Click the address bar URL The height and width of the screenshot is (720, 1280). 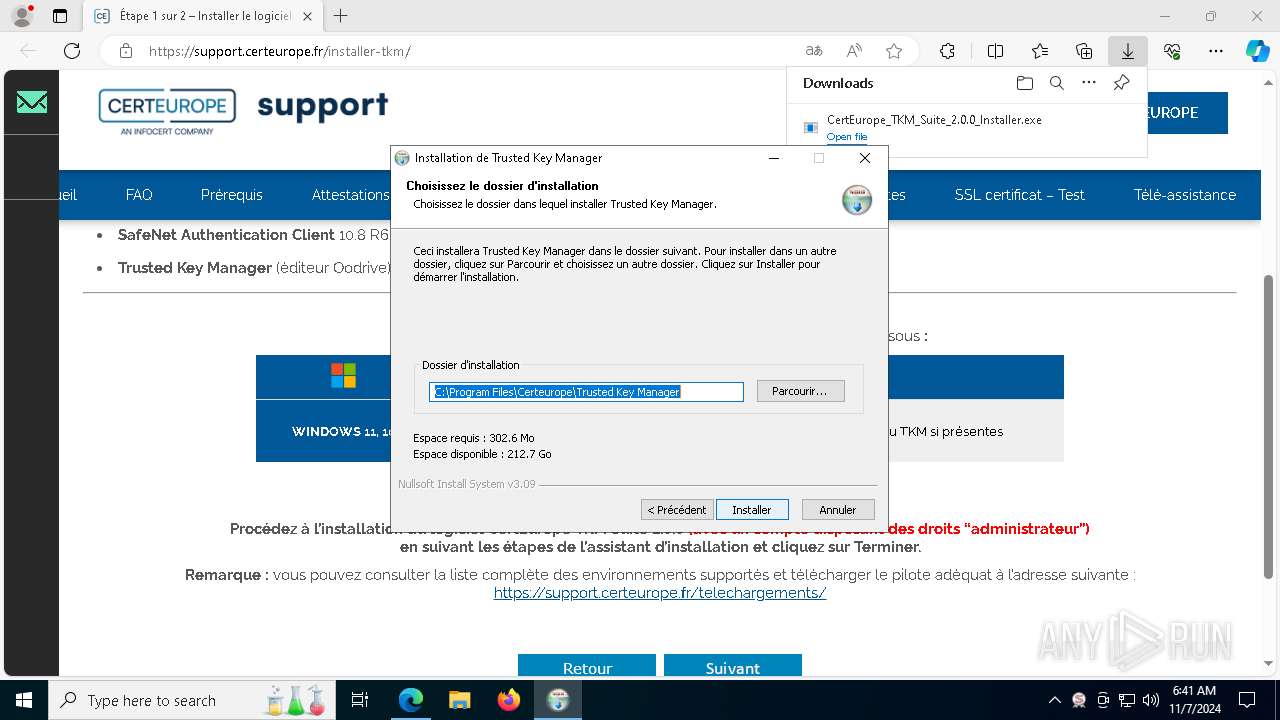(280, 51)
